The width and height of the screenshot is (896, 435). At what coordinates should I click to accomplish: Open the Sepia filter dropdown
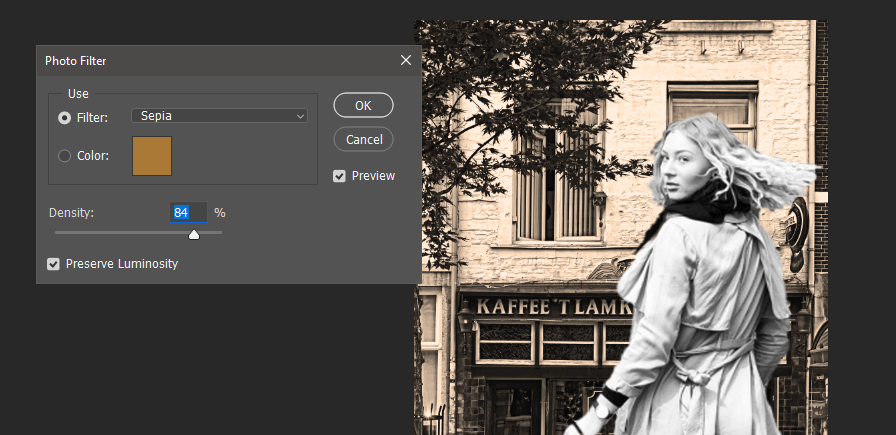pyautogui.click(x=219, y=116)
